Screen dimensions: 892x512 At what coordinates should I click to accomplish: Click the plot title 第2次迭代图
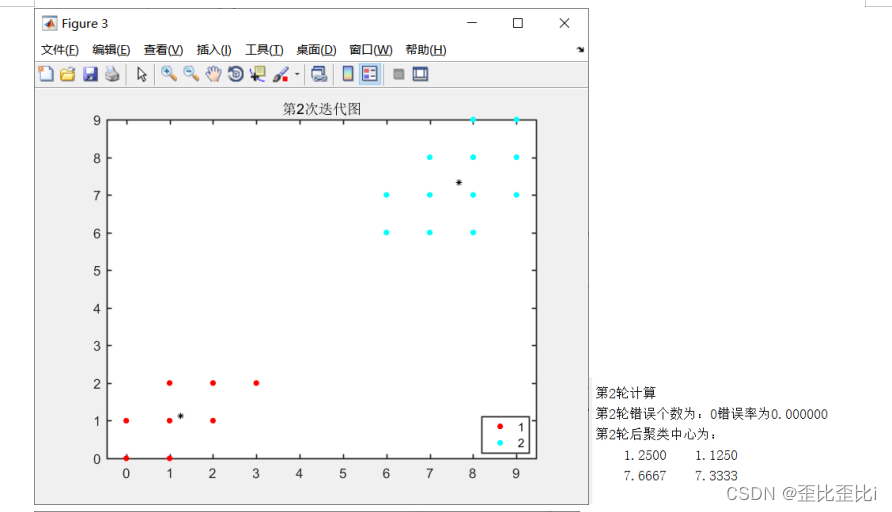click(x=322, y=109)
